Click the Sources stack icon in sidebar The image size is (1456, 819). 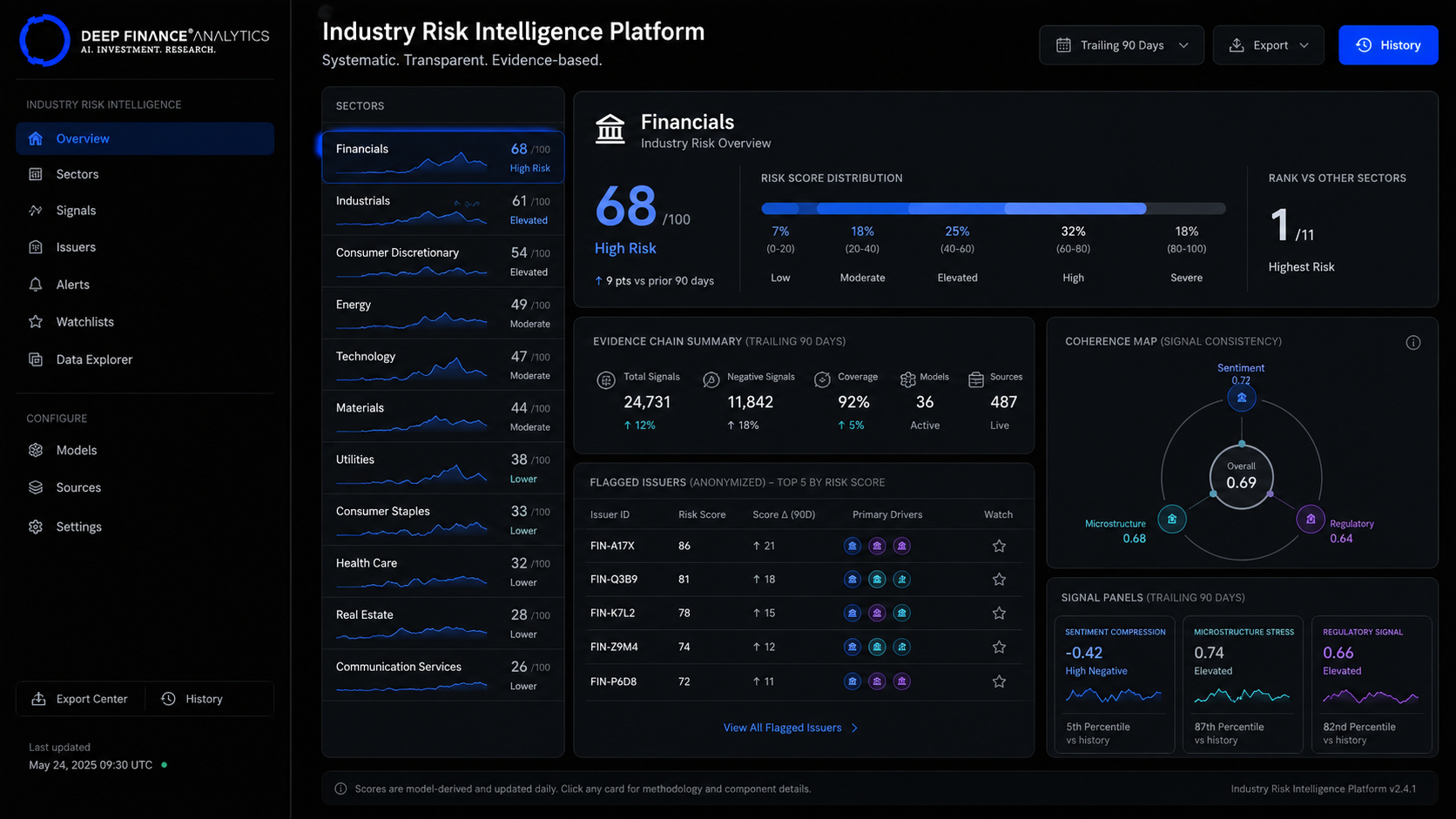point(36,487)
